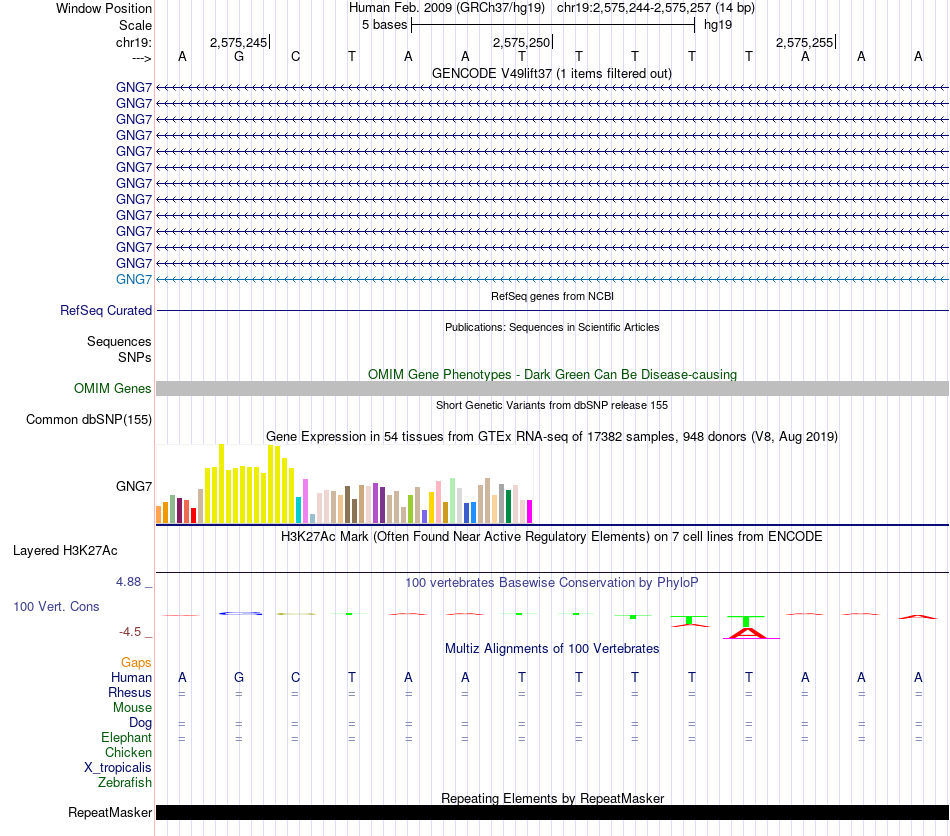Viewport: 950px width, 836px height.
Task: Click the Window Position label
Action: (104, 8)
